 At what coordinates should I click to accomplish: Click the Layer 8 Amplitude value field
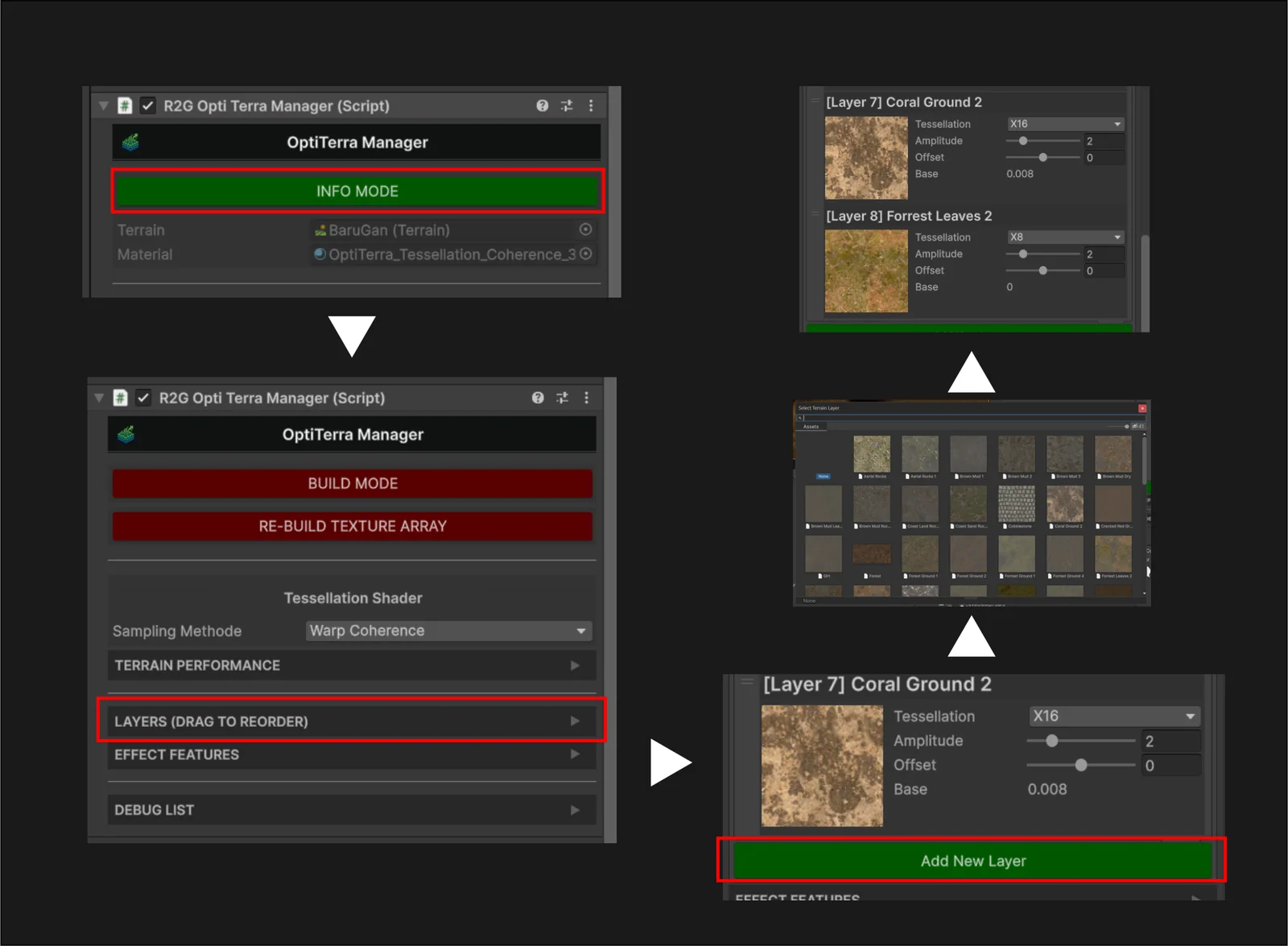pos(1103,254)
